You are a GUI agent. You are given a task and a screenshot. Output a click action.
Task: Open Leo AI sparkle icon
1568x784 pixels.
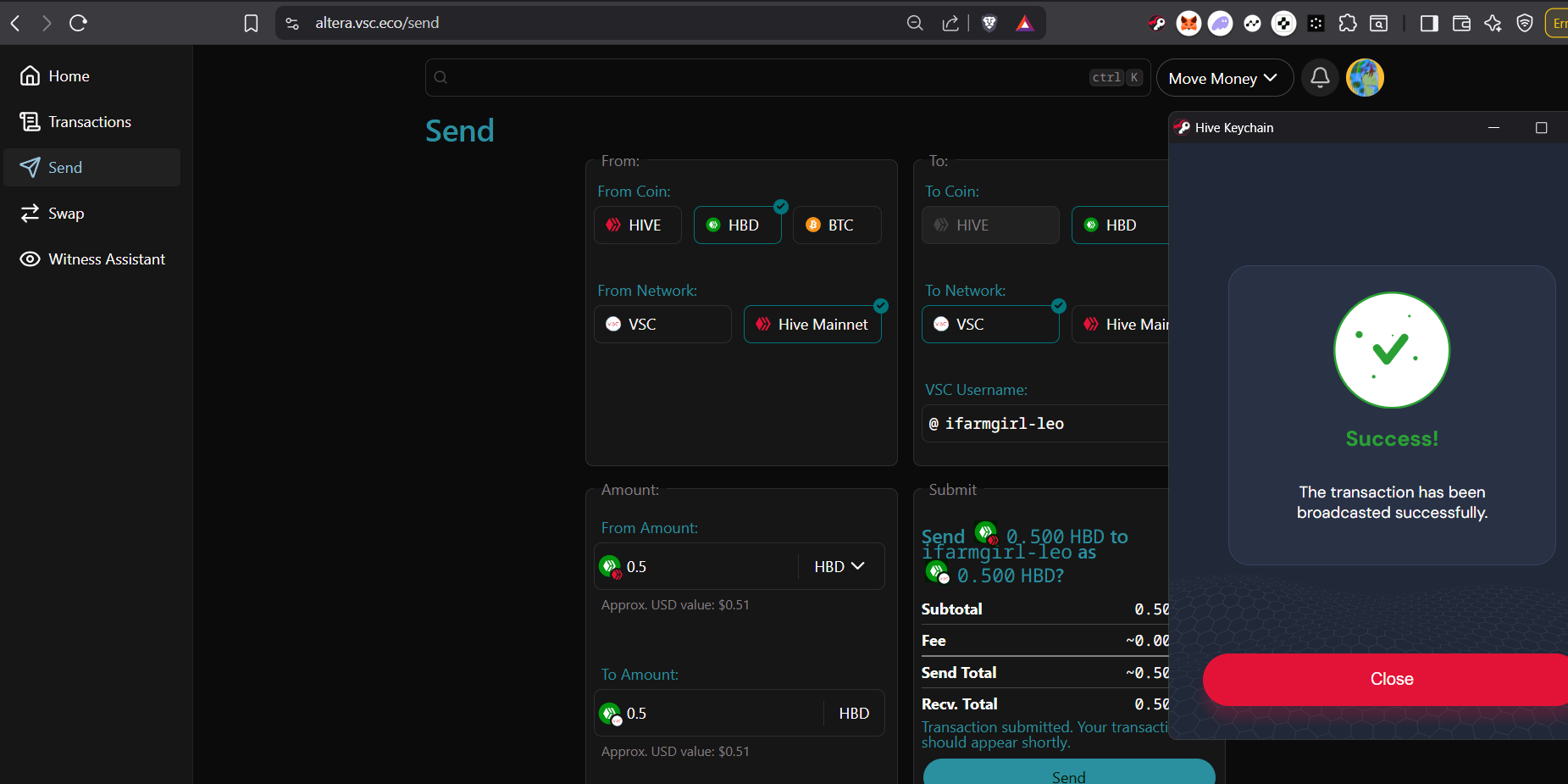pyautogui.click(x=1493, y=23)
